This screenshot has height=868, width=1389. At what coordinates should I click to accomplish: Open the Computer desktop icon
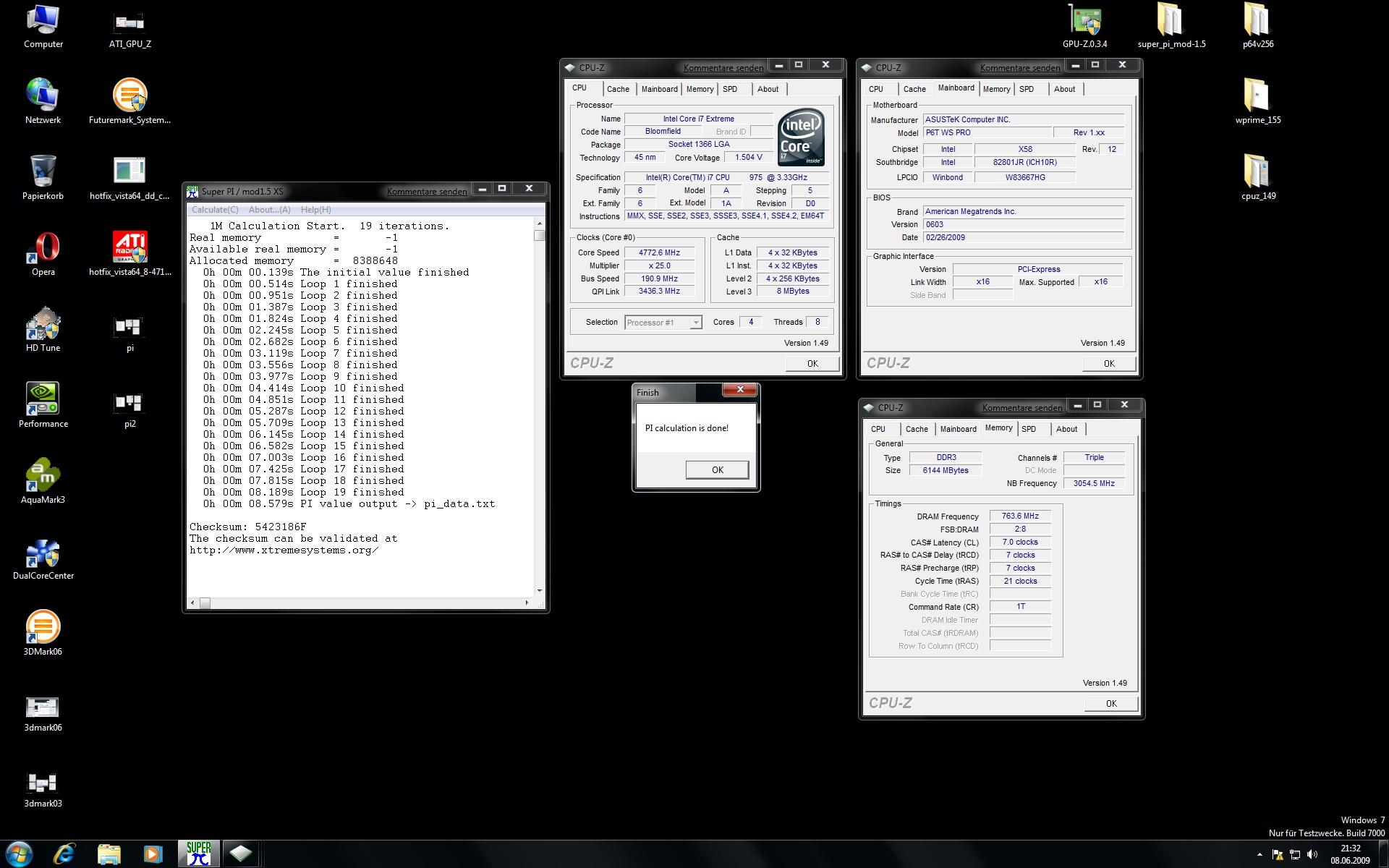click(43, 26)
